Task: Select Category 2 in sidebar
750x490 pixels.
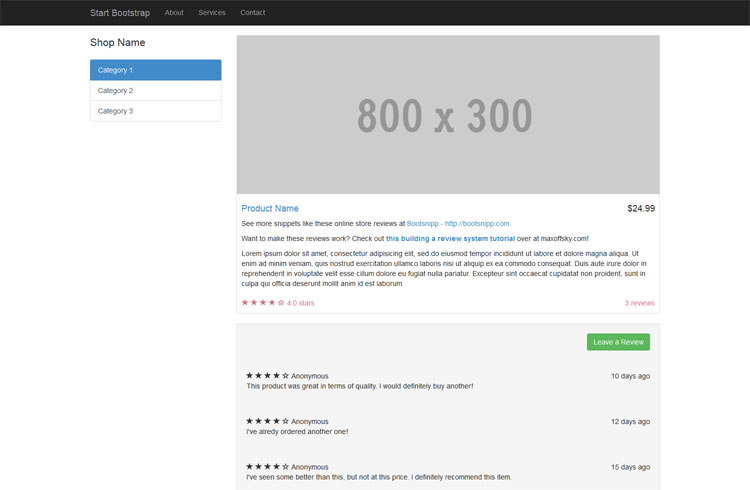Action: 155,91
